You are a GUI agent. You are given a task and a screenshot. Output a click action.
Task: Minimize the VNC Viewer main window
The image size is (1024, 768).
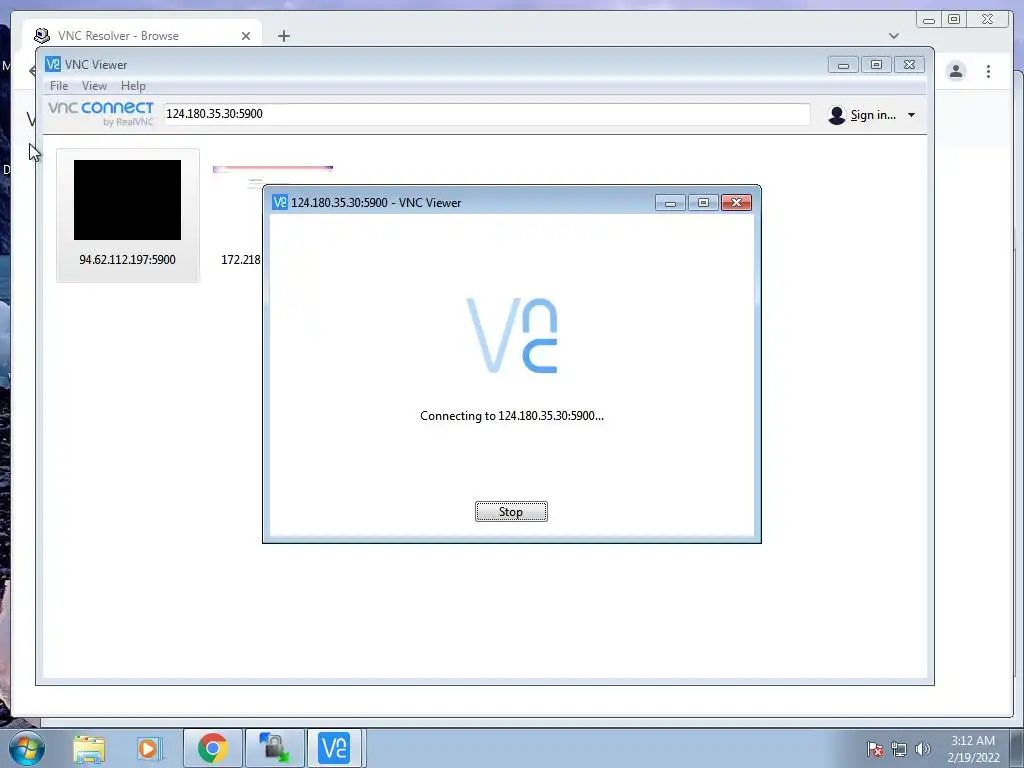pyautogui.click(x=843, y=64)
